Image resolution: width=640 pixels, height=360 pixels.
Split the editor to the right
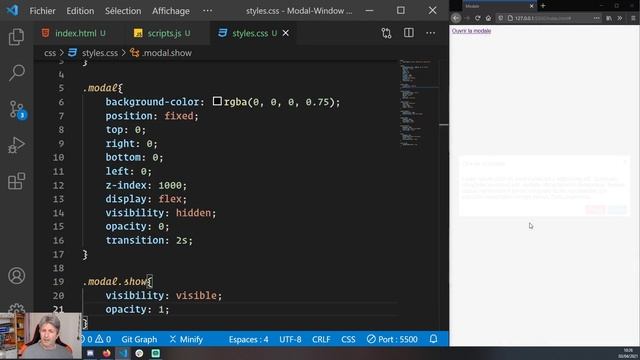point(409,33)
